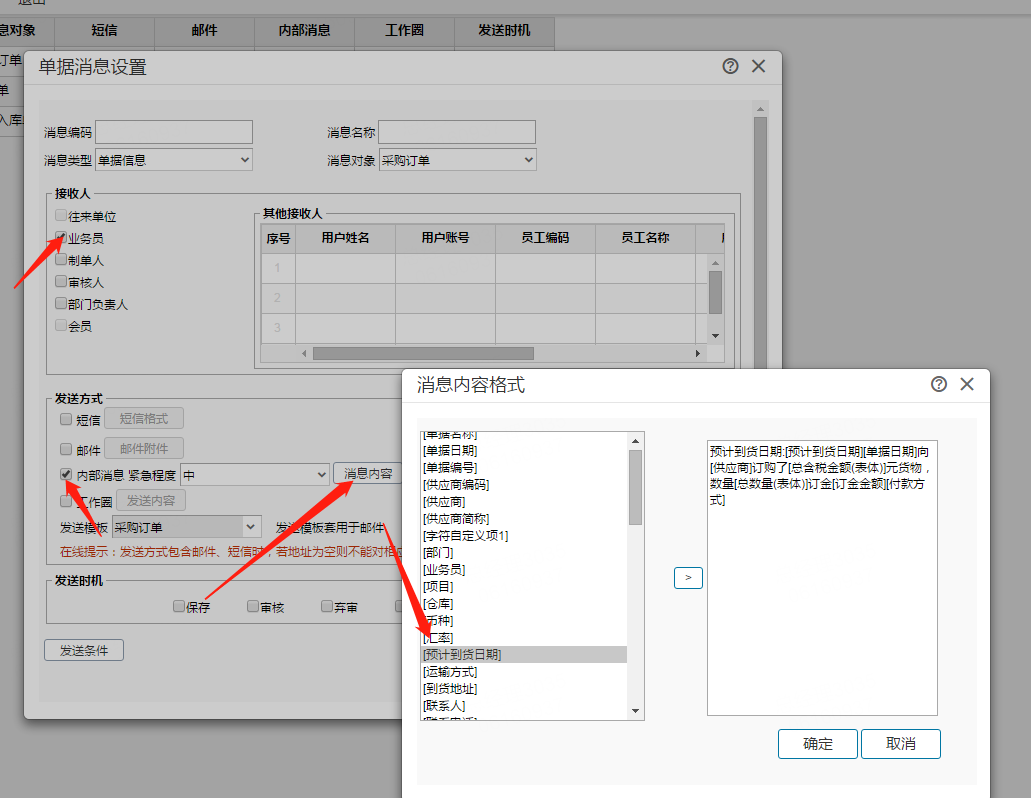The image size is (1031, 798).
Task: Close the 单据消息设置 dialog
Action: tap(758, 66)
